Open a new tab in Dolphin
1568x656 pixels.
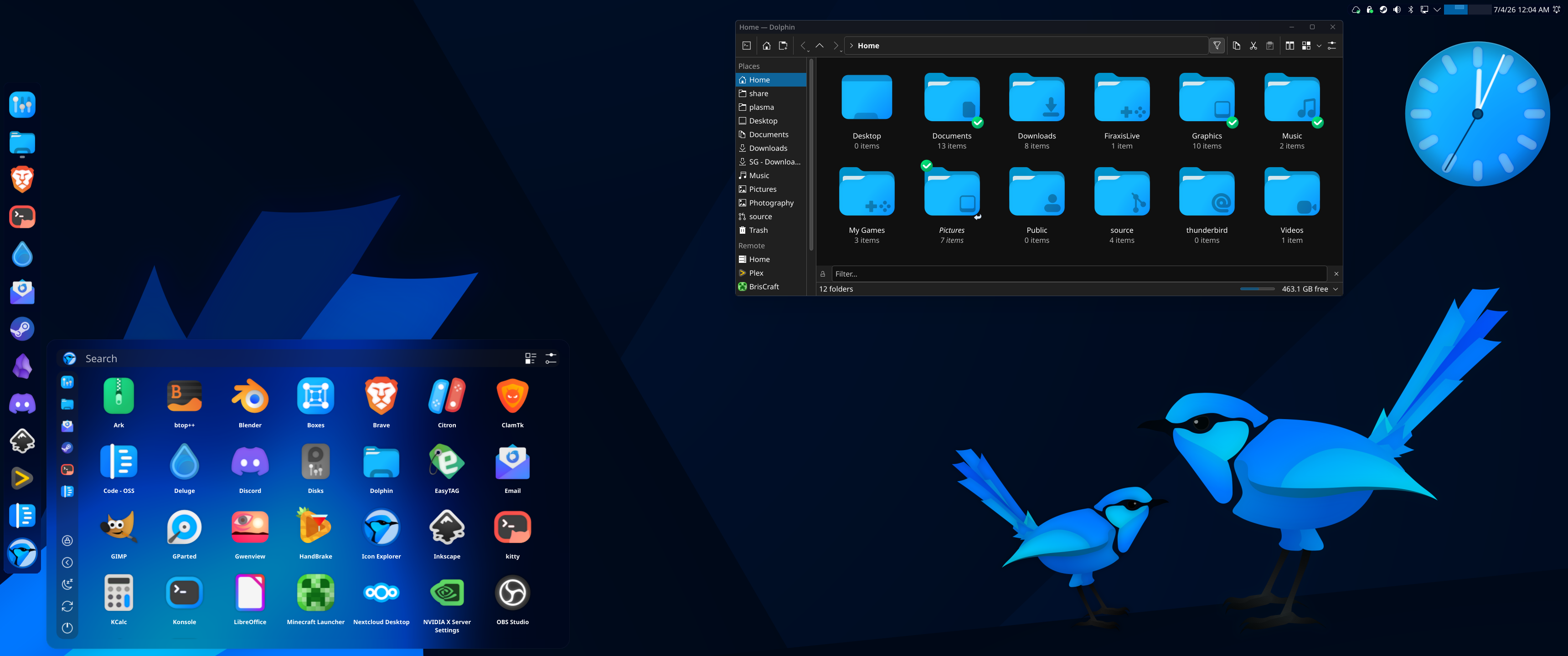click(784, 46)
